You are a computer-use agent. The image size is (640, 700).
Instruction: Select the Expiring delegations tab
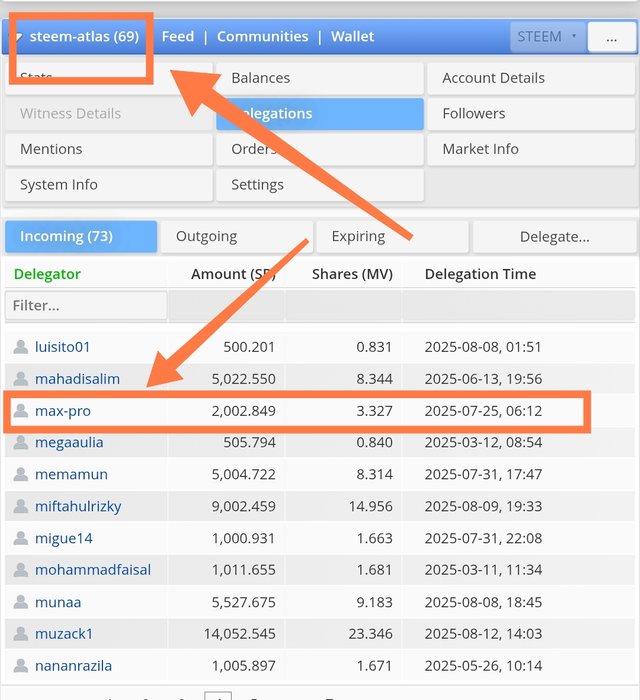click(392, 236)
